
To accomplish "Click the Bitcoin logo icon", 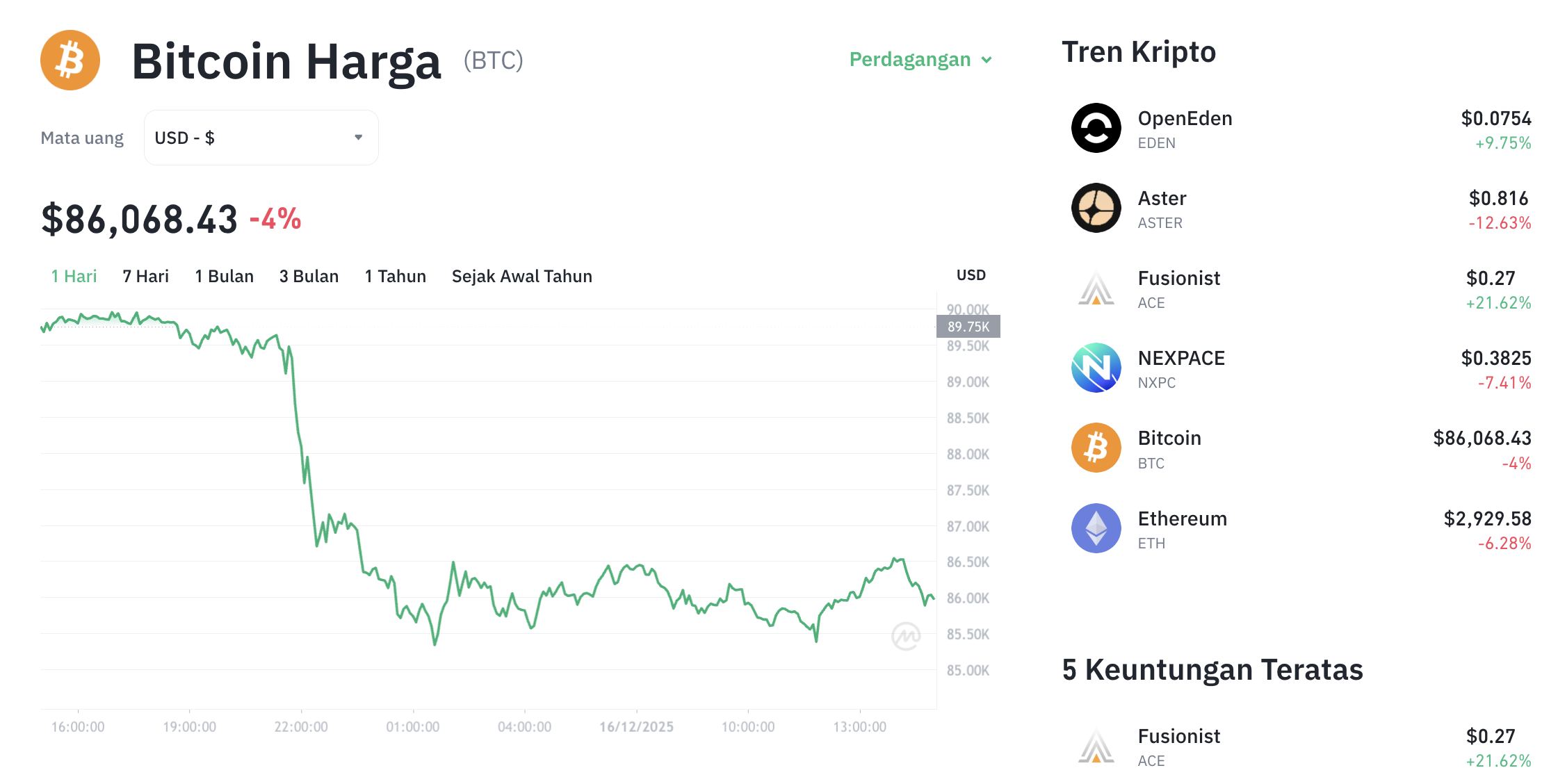I will [70, 60].
